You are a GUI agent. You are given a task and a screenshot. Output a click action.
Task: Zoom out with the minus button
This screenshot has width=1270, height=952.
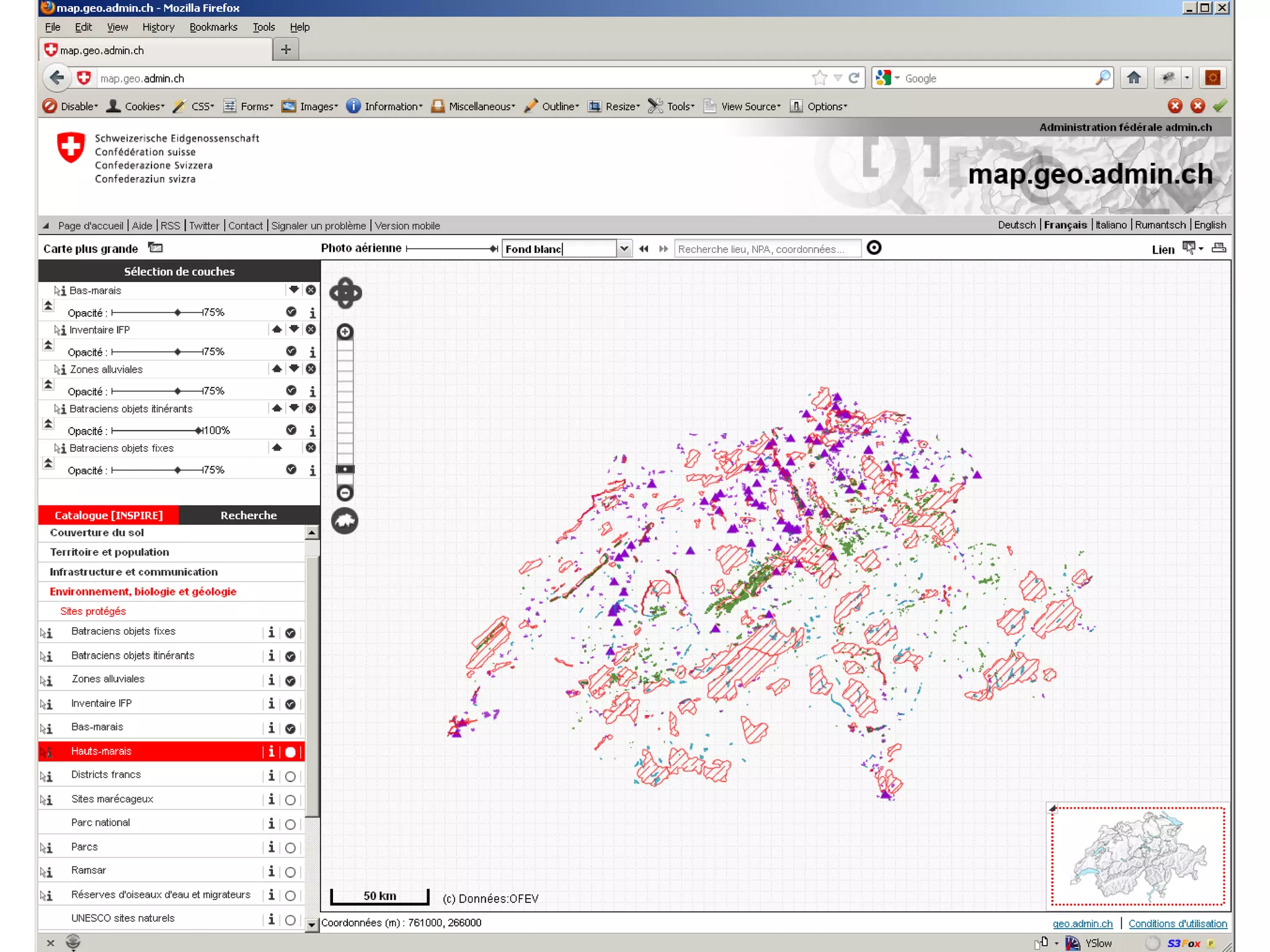345,493
